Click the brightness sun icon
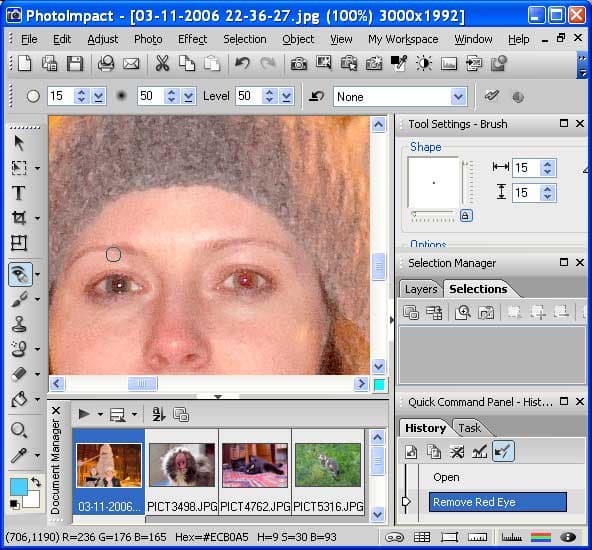This screenshot has width=592, height=550. point(424,63)
